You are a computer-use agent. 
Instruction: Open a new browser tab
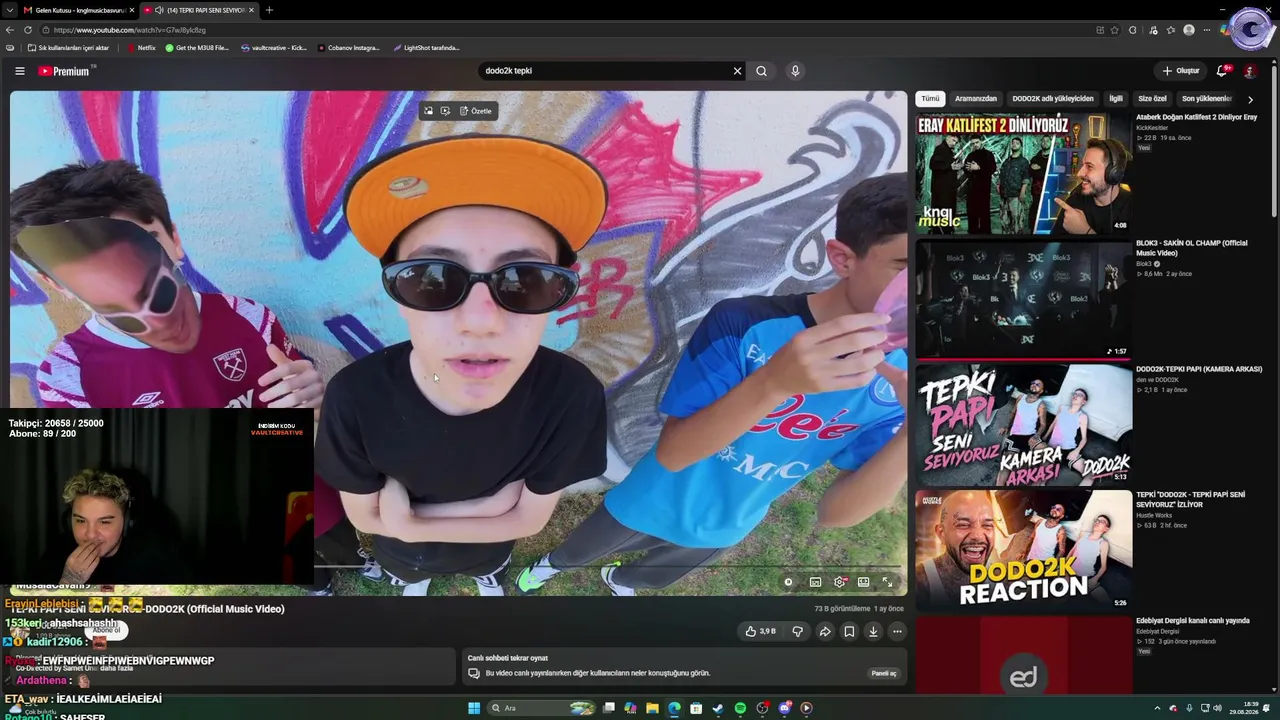click(269, 10)
